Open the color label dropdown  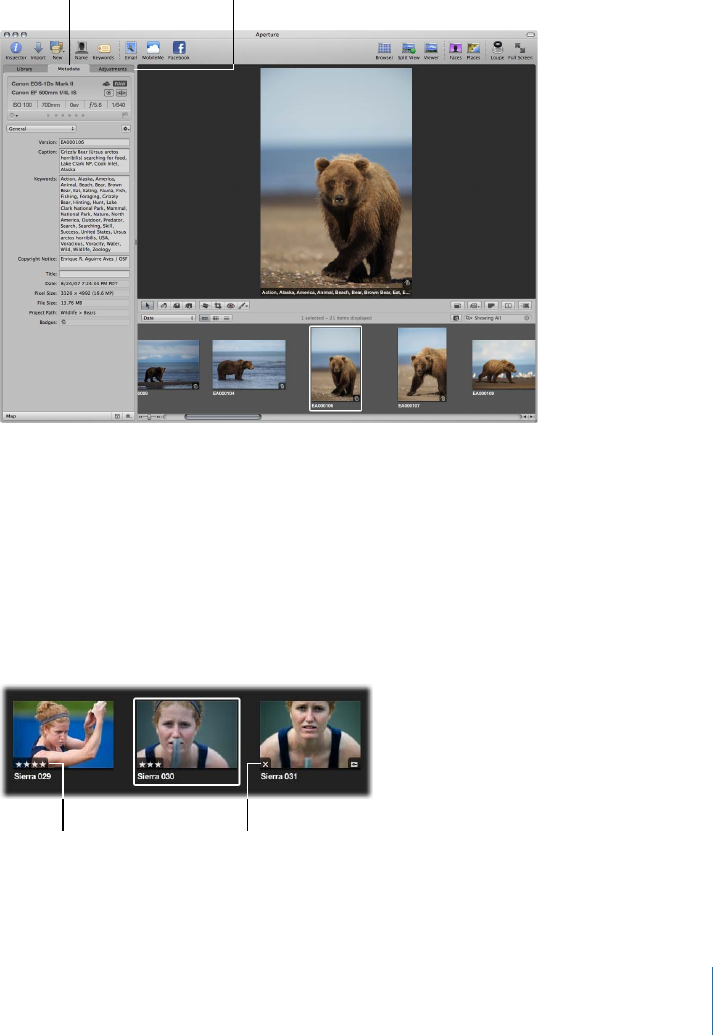[x=13, y=116]
